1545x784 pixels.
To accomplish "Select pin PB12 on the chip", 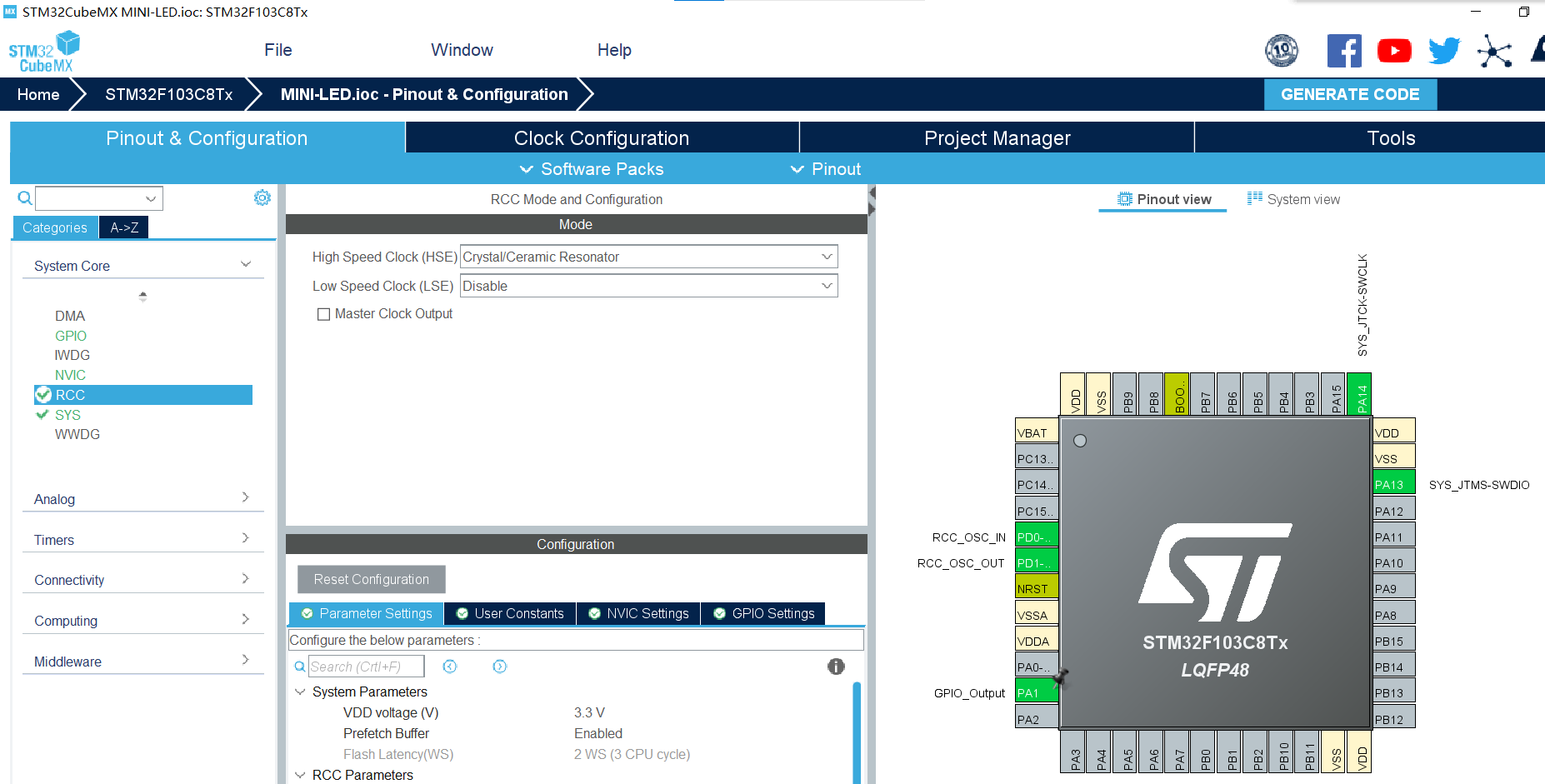I will (x=1394, y=718).
